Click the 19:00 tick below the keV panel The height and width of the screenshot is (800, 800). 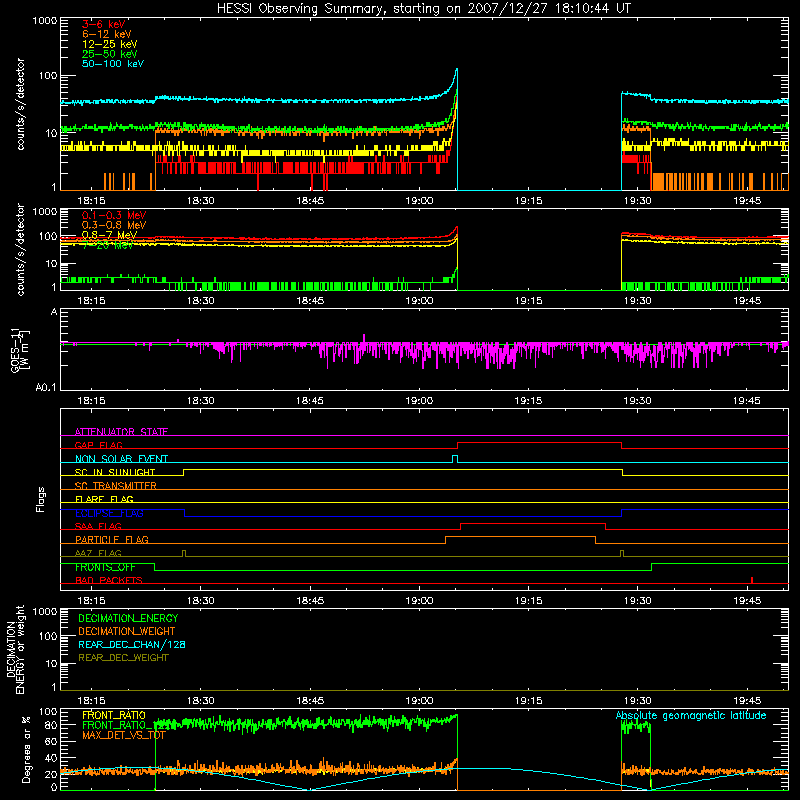[419, 201]
